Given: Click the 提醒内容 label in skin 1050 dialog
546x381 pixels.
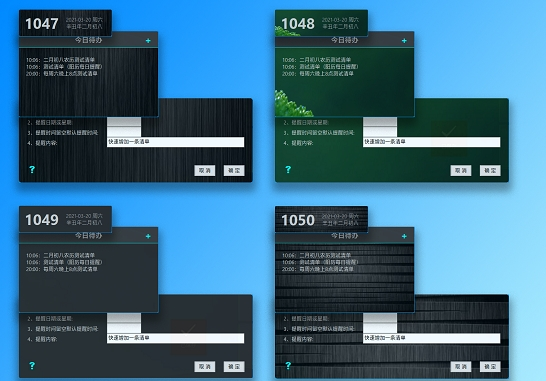Looking at the screenshot, I should click(x=302, y=339).
